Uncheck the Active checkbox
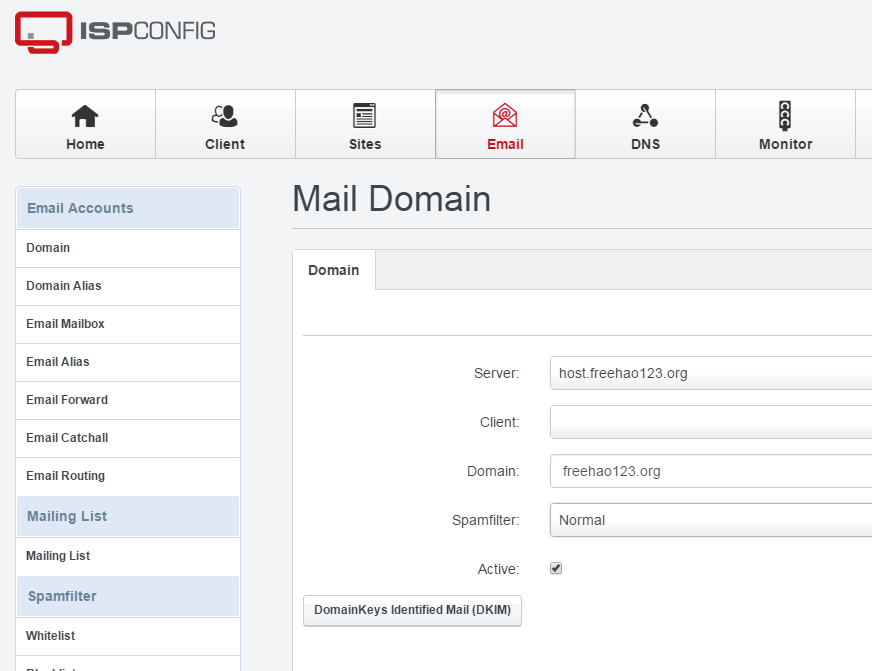 coord(556,568)
